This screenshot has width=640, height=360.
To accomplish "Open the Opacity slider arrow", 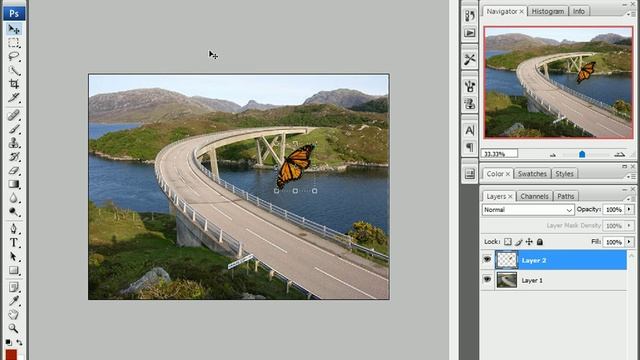I will click(x=629, y=209).
